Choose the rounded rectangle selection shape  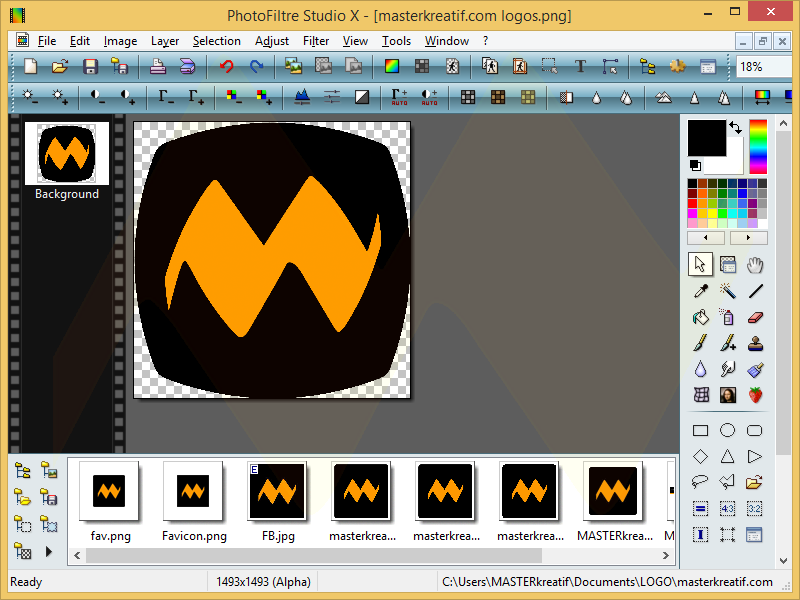tap(755, 431)
